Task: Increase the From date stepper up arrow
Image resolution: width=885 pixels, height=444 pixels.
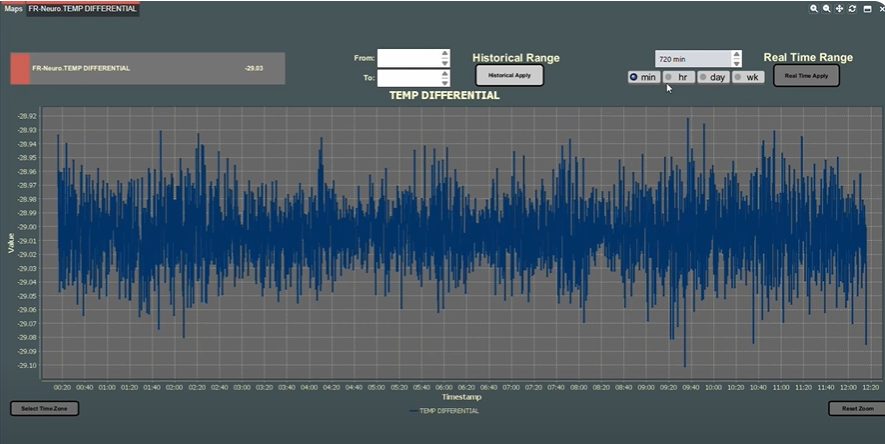Action: tap(445, 54)
